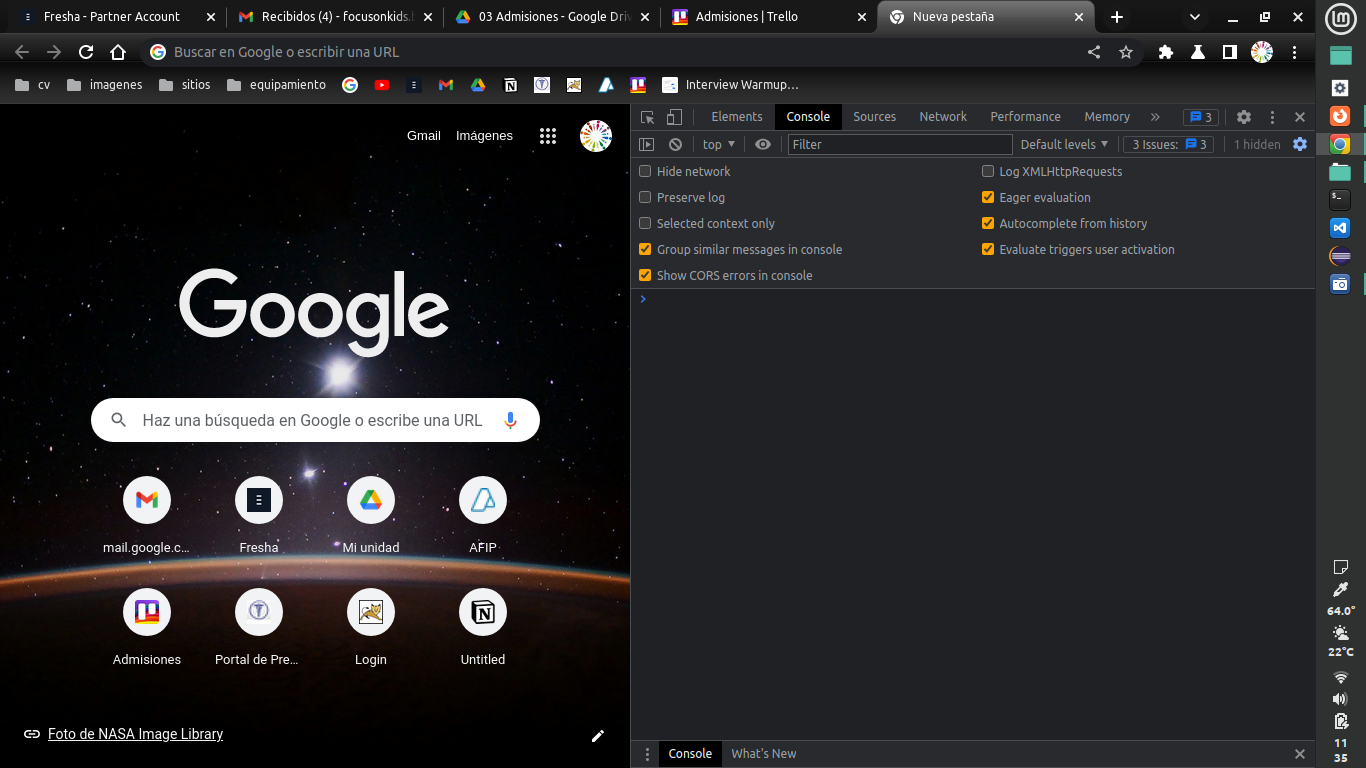The width and height of the screenshot is (1366, 768).
Task: Disable Autocomplete from history checkbox
Action: pyautogui.click(x=988, y=223)
